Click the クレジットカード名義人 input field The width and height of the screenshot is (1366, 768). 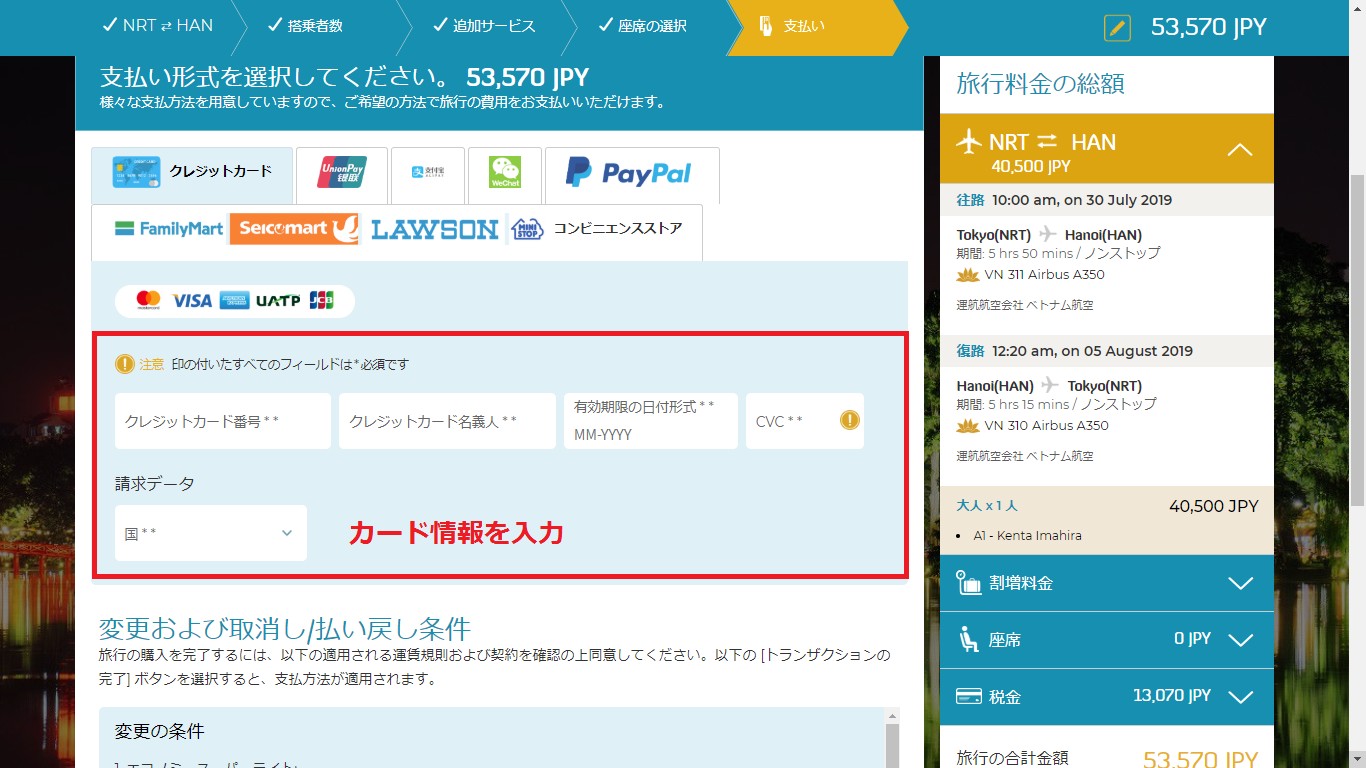click(446, 421)
